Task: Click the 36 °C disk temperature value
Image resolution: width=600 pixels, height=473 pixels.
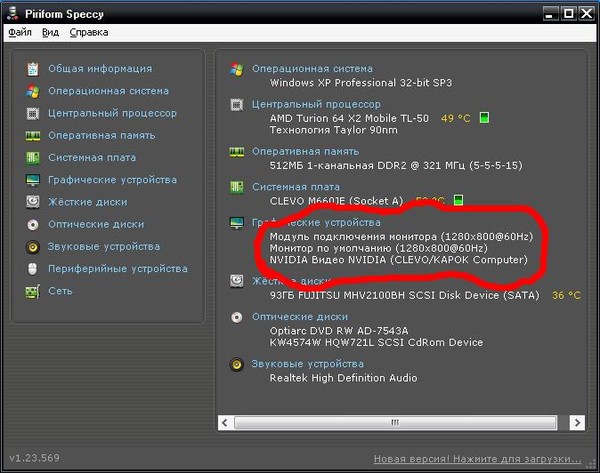Action: [566, 295]
